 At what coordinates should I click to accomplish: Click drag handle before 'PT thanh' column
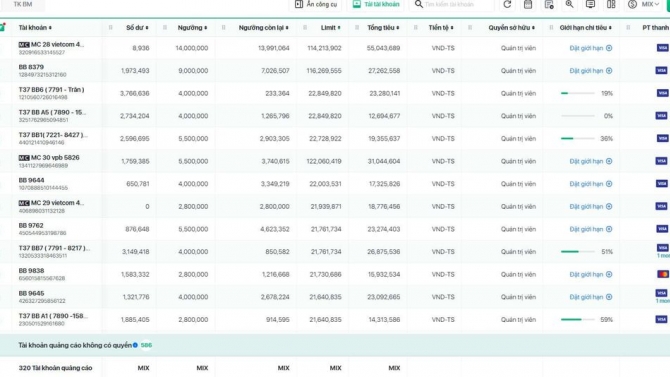click(628, 28)
